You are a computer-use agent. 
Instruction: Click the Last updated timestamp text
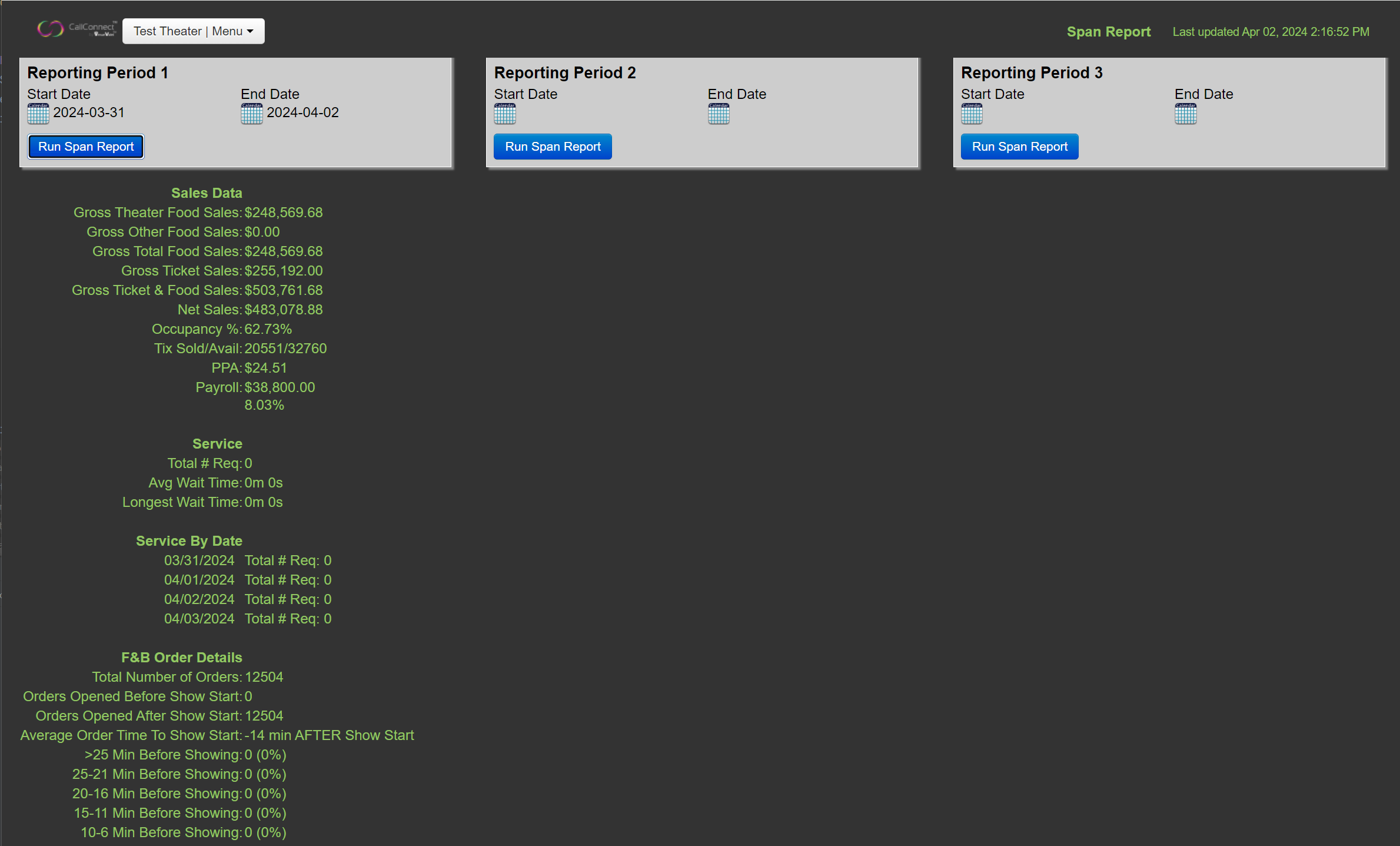pos(1271,32)
